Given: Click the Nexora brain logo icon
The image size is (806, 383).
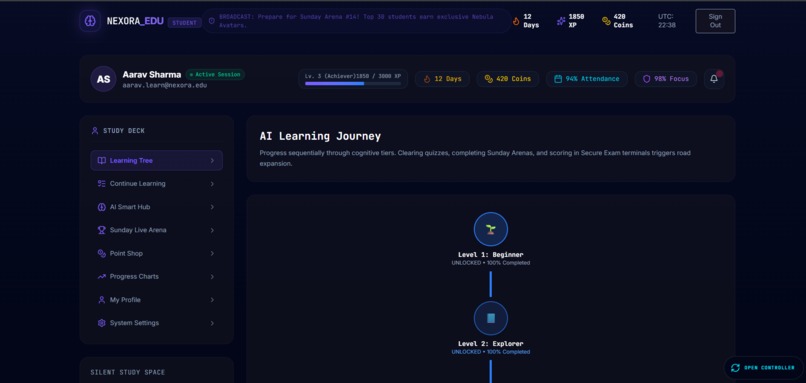Looking at the screenshot, I should click(90, 21).
